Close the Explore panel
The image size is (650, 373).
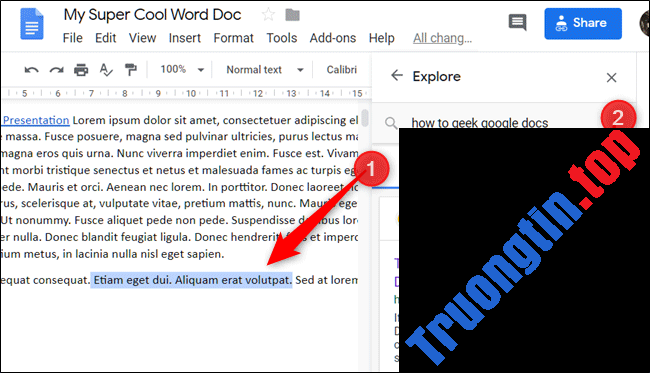(611, 78)
